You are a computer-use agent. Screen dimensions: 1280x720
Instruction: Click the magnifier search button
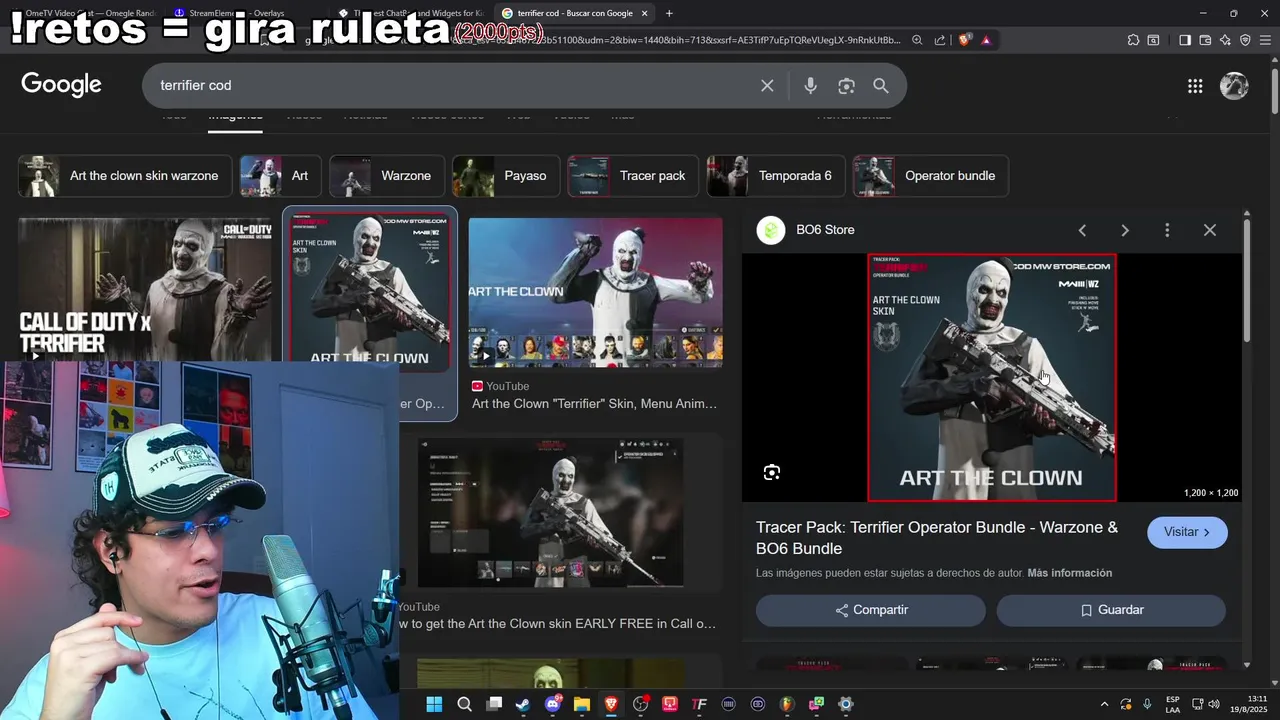point(881,86)
